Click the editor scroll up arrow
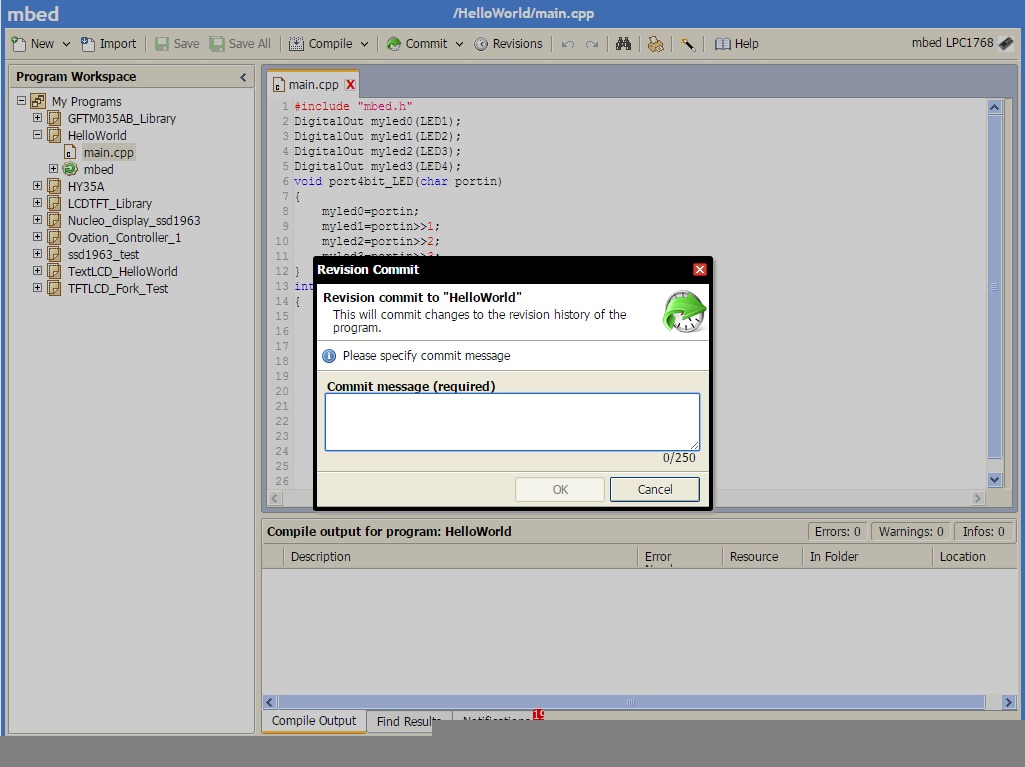The height and width of the screenshot is (767, 1025). coord(994,107)
